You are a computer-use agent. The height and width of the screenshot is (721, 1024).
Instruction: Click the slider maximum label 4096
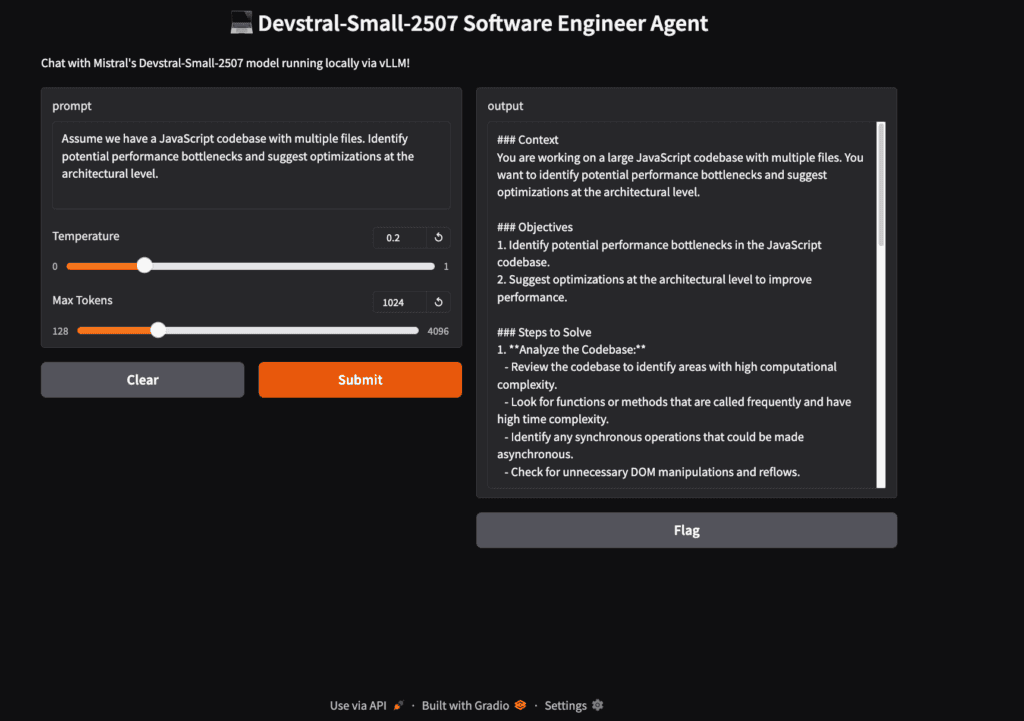point(438,331)
